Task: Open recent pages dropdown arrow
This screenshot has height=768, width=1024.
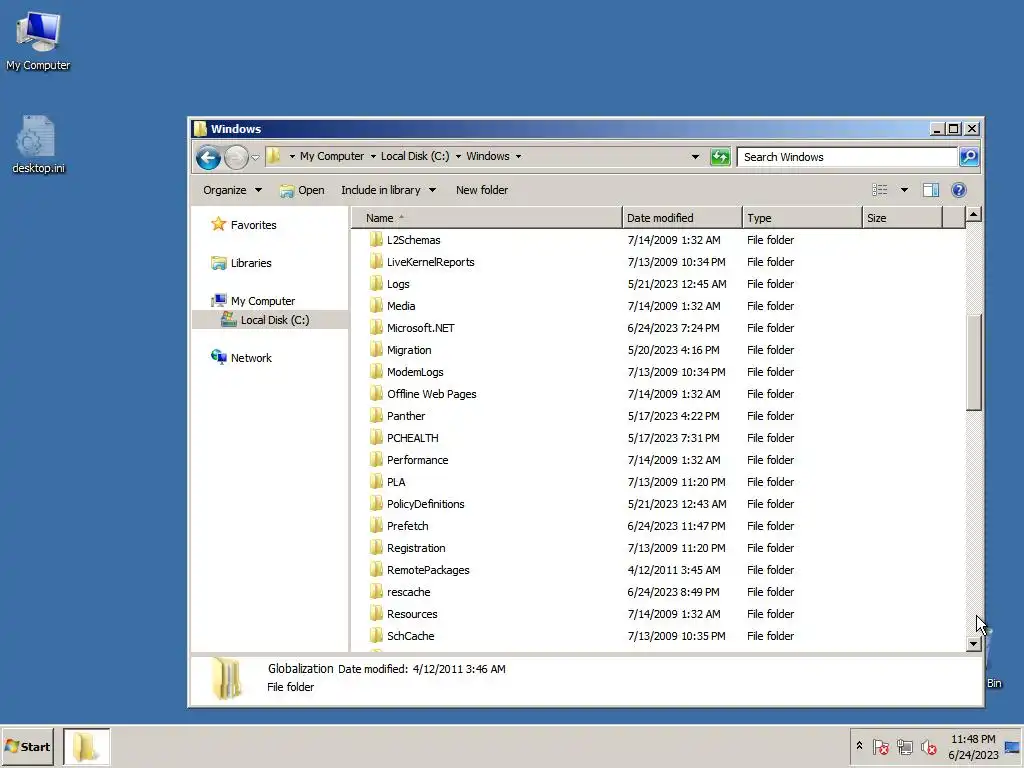Action: pyautogui.click(x=255, y=157)
